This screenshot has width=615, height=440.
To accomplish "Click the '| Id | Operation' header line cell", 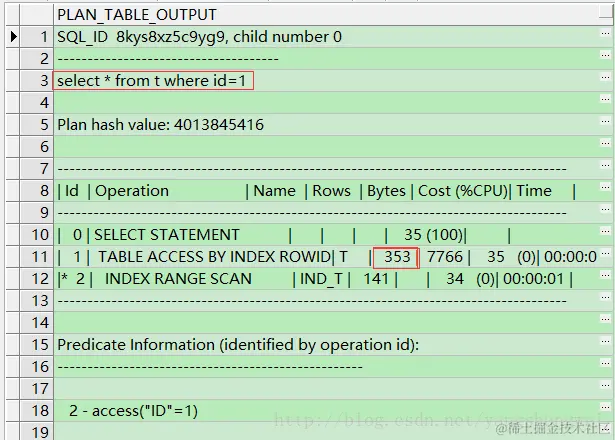I will pyautogui.click(x=333, y=191).
